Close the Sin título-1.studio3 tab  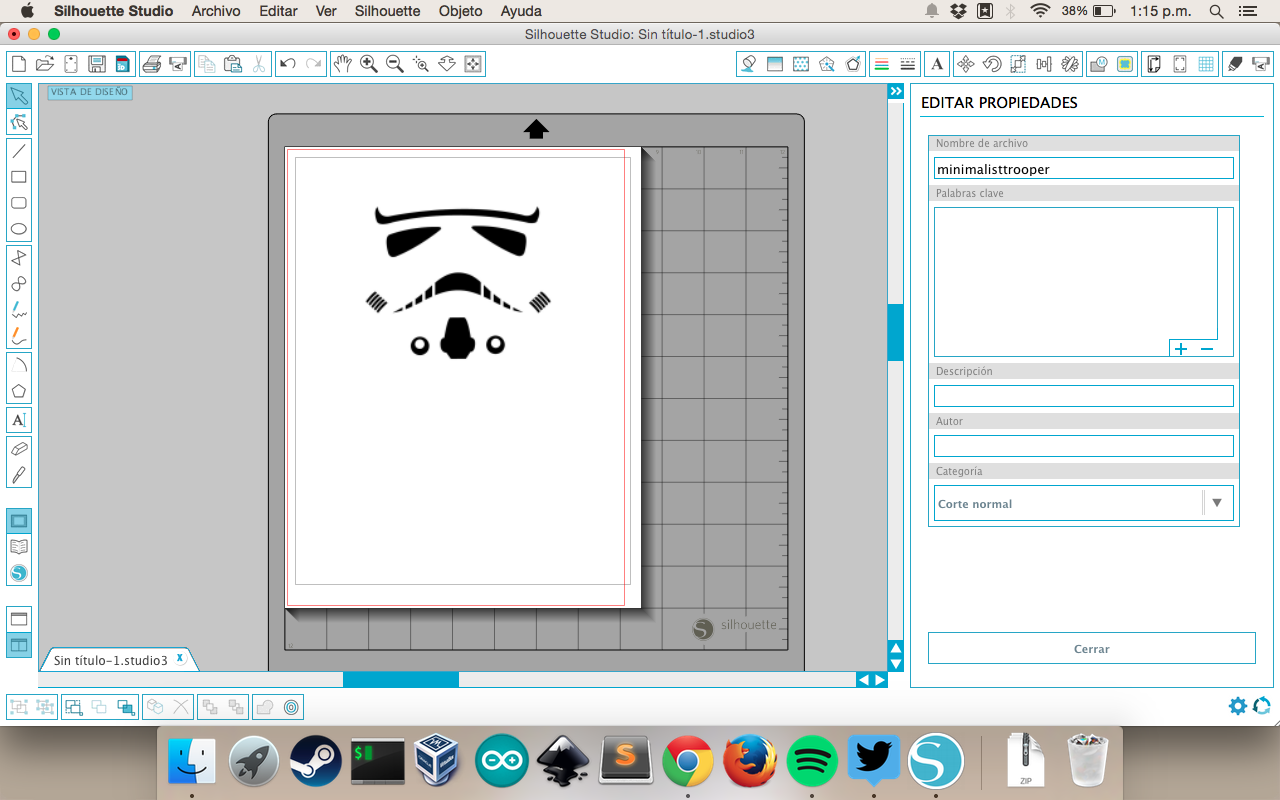(180, 658)
